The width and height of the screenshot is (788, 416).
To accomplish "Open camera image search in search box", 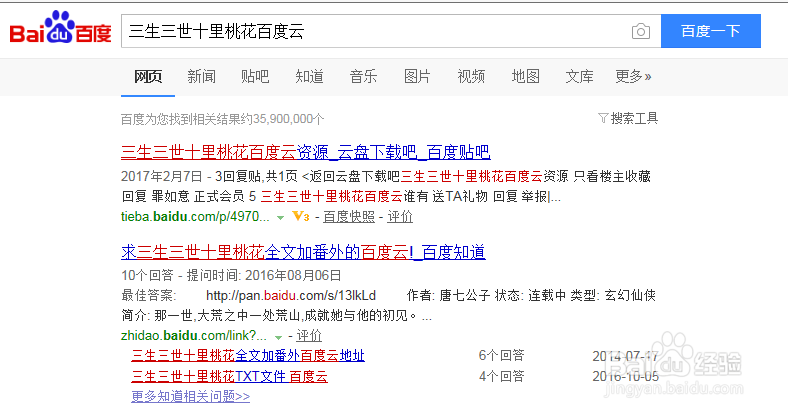I will click(x=641, y=31).
